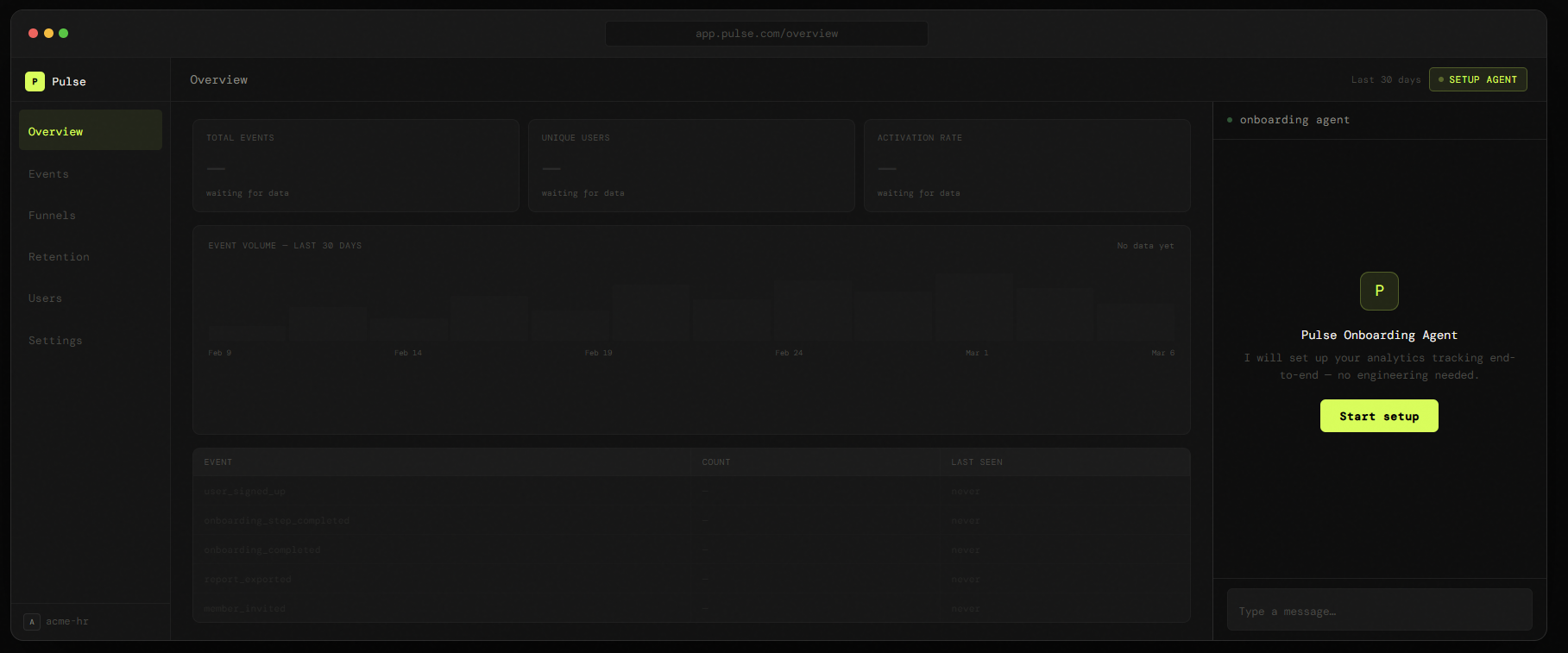Open Funnels from the sidebar
The height and width of the screenshot is (653, 1568).
click(x=91, y=215)
